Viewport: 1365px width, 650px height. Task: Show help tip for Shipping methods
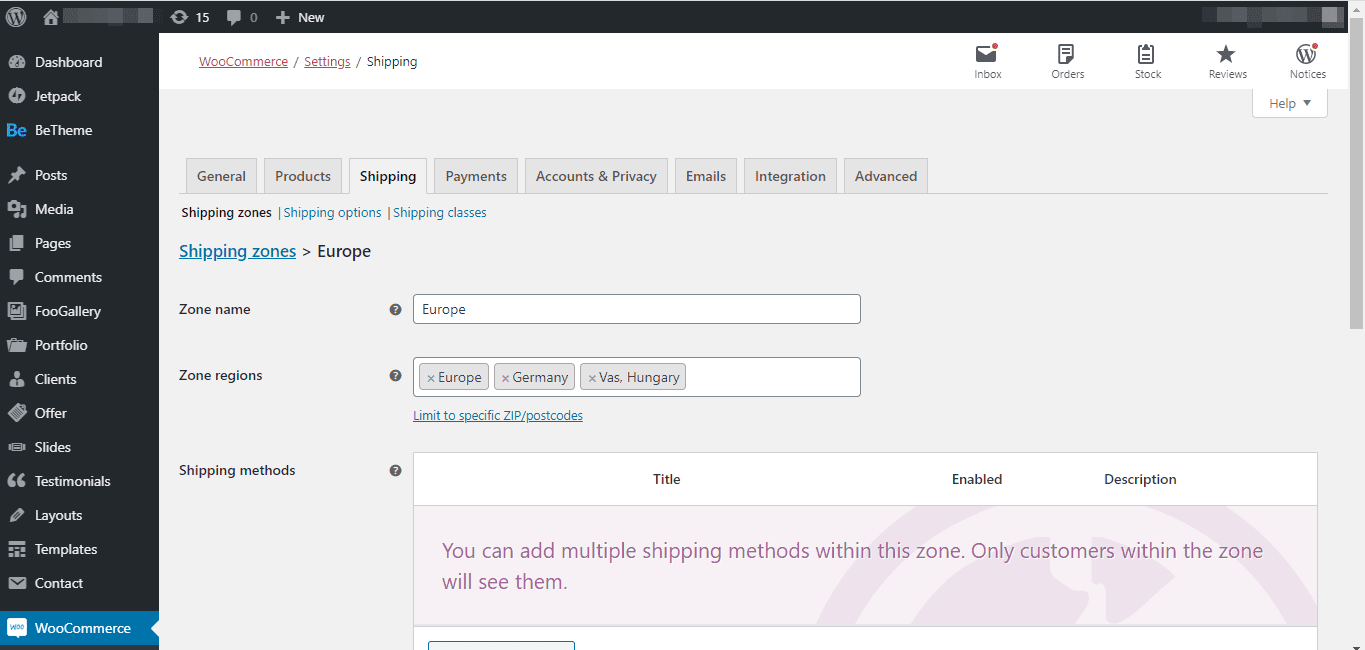pos(395,471)
